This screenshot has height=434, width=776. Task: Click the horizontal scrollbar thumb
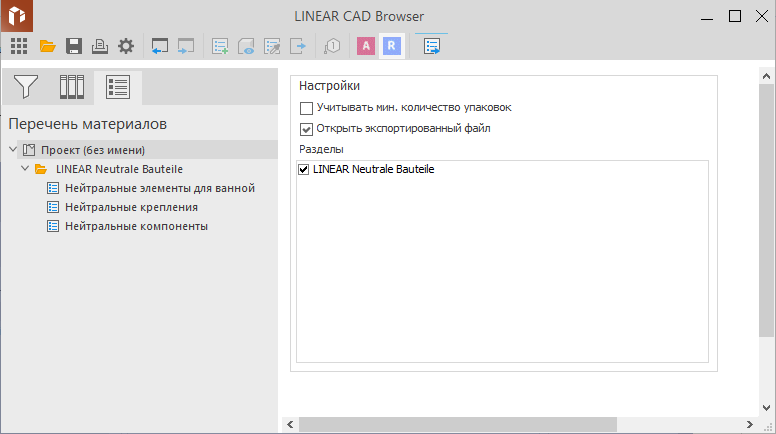point(458,425)
